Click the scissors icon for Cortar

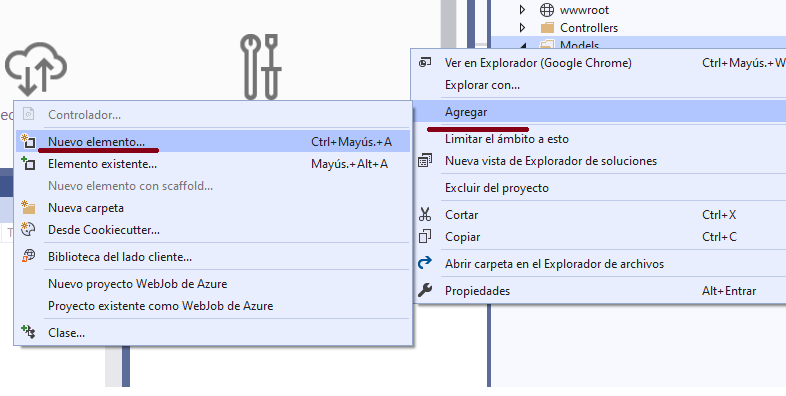425,215
